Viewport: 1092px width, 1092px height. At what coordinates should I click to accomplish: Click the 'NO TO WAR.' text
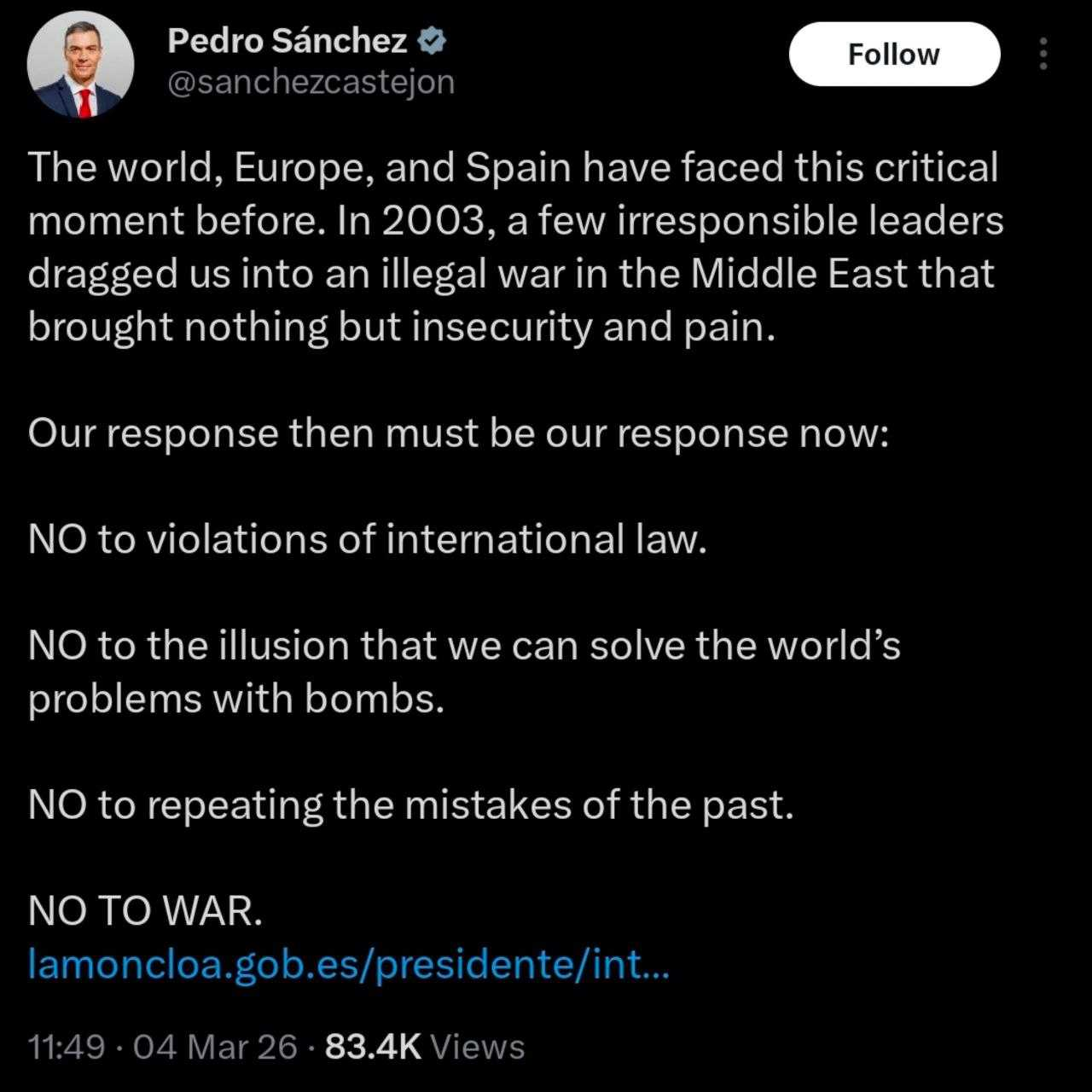[145, 912]
